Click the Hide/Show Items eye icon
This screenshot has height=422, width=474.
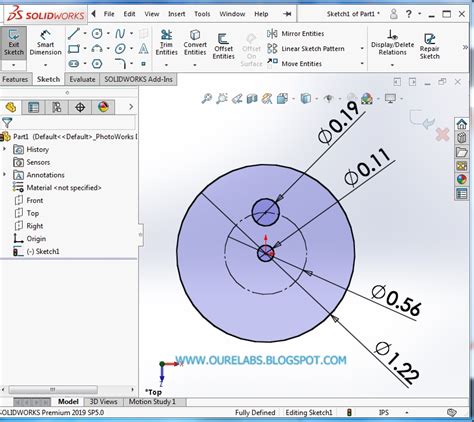(329, 99)
